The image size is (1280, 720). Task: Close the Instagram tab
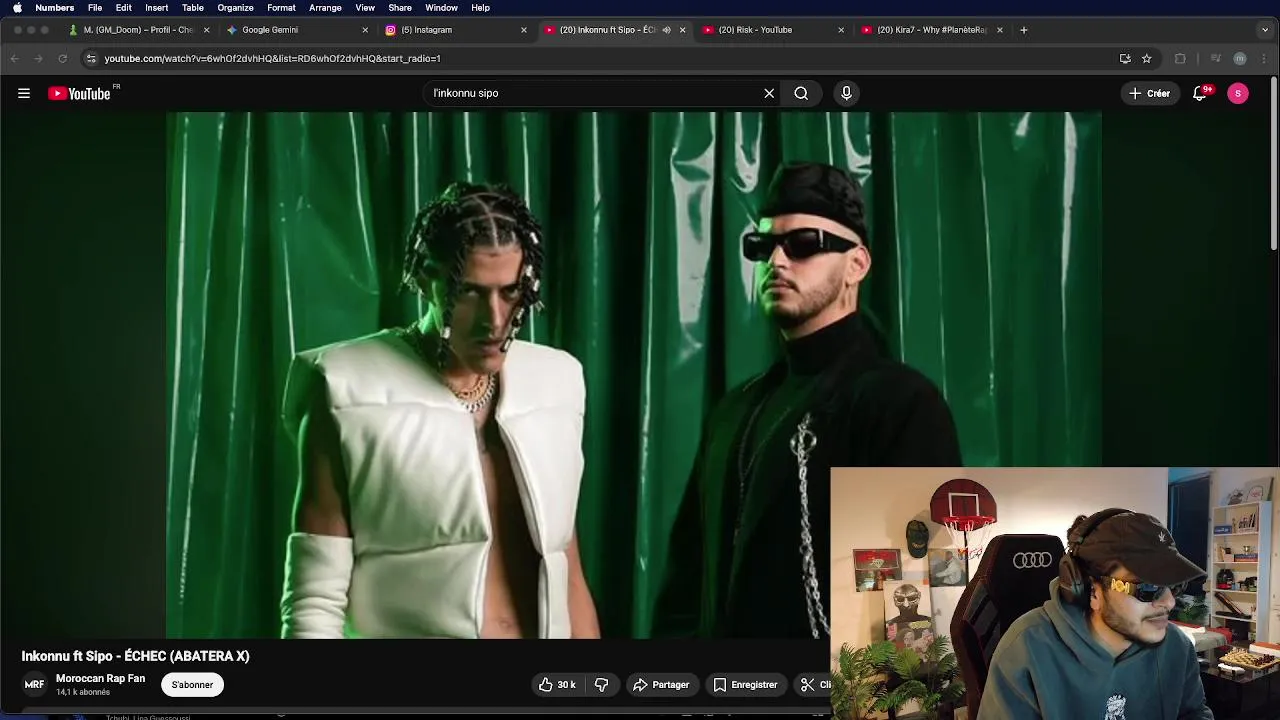coord(524,30)
